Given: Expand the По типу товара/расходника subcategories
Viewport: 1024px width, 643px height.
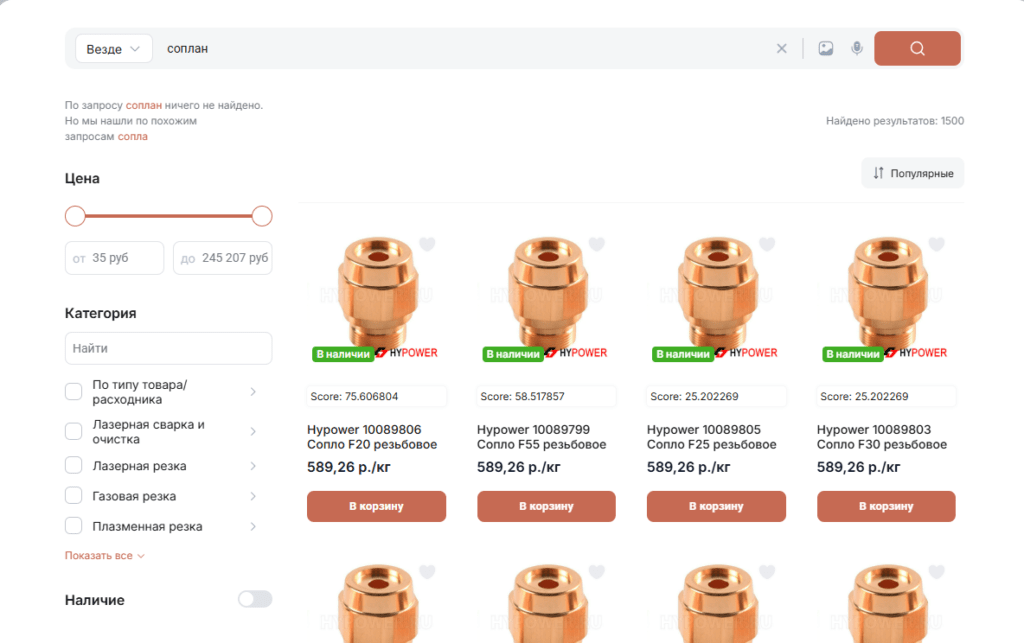Looking at the screenshot, I should point(253,392).
